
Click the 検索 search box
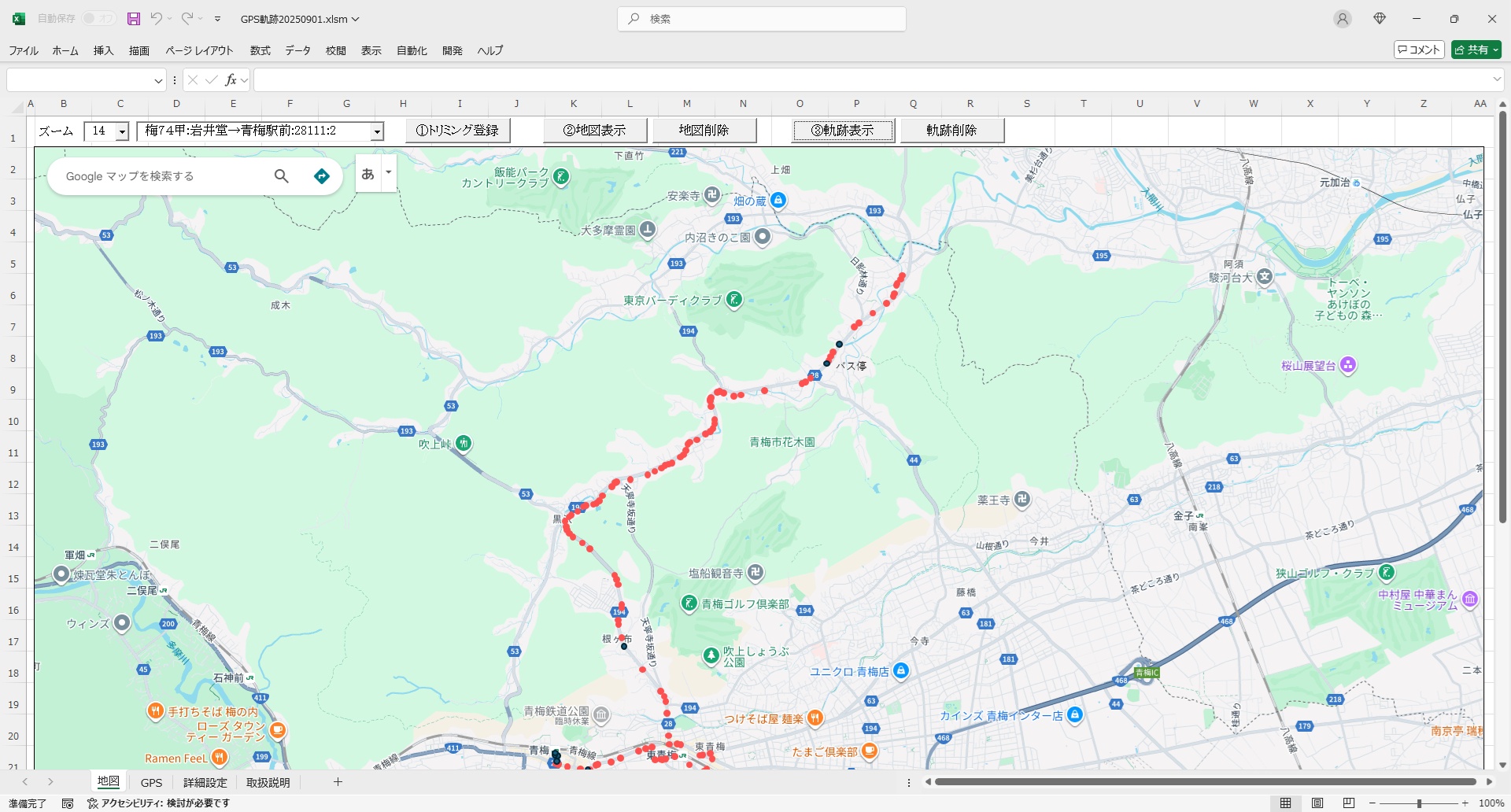(x=762, y=19)
